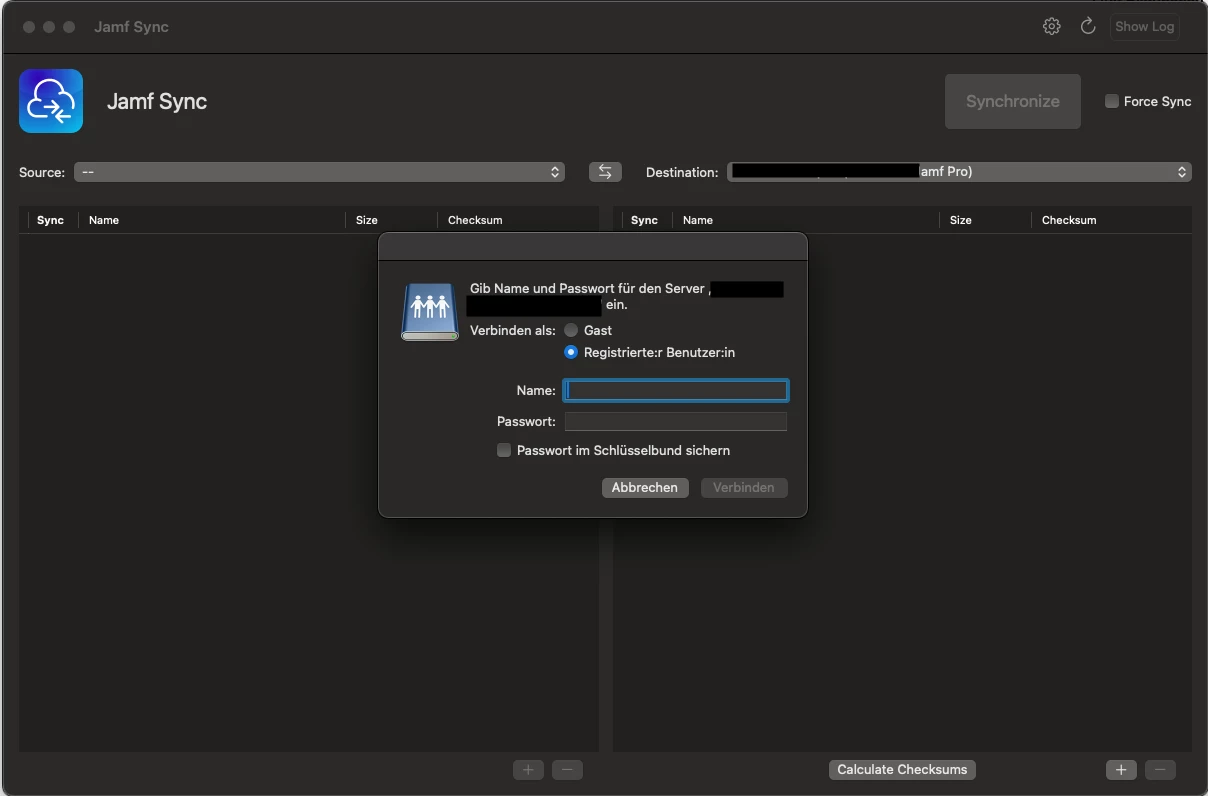Viewport: 1208px width, 796px height.
Task: Select Registrierte:r Benutzer:in radio option
Action: point(571,352)
